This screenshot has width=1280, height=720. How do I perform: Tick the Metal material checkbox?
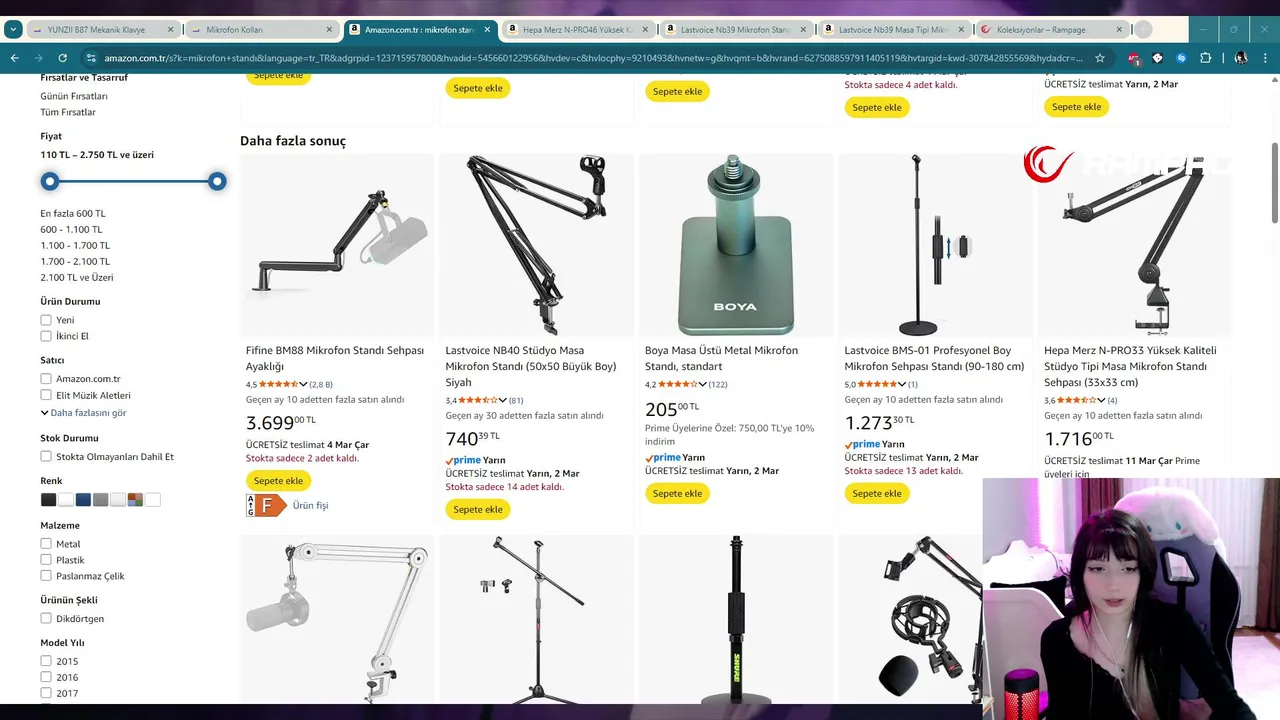pyautogui.click(x=46, y=544)
